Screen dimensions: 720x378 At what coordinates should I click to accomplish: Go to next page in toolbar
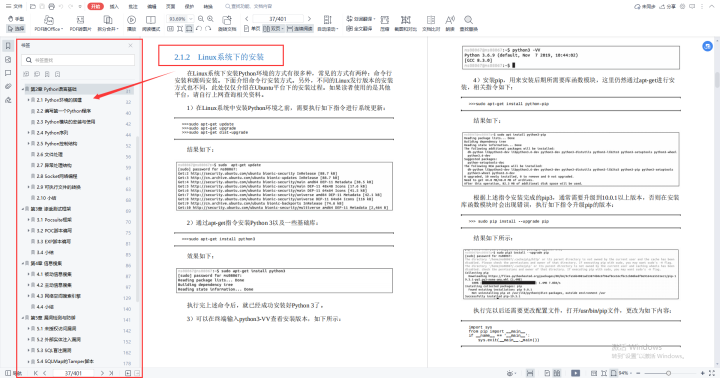point(309,19)
